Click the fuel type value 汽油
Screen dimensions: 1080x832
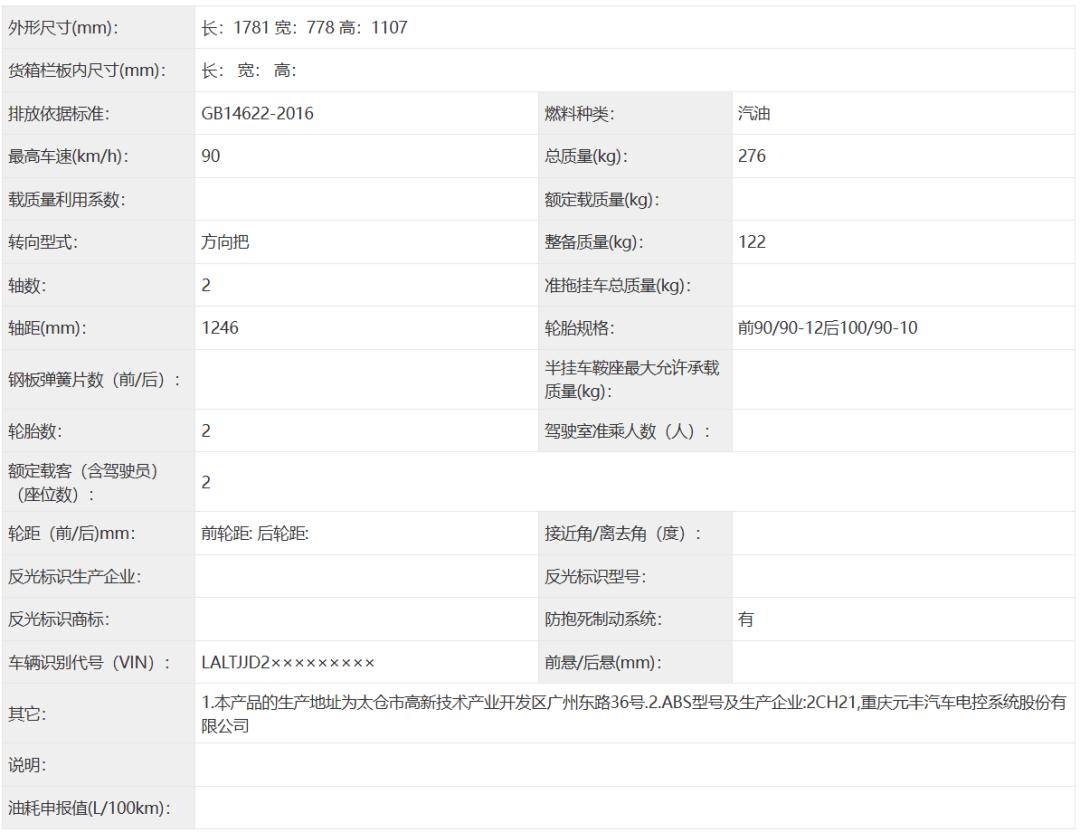[754, 114]
